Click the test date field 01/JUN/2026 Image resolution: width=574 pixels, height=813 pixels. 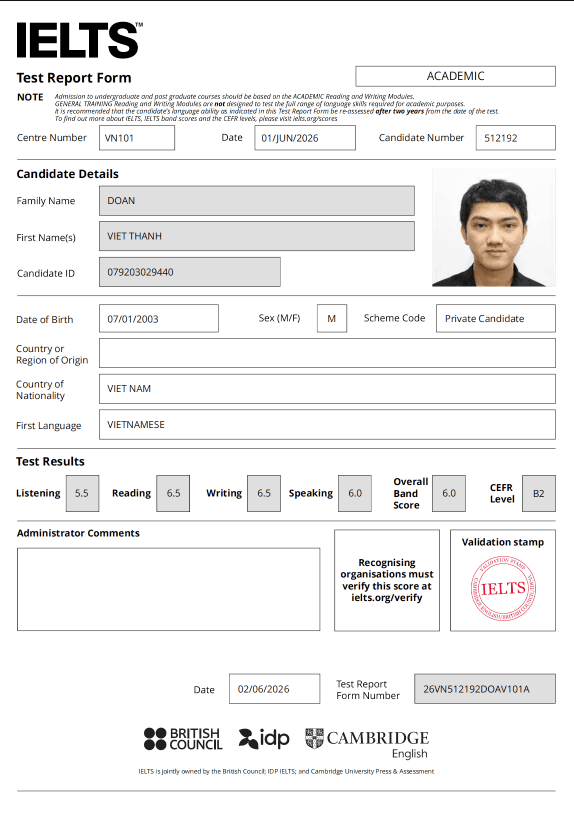[305, 138]
